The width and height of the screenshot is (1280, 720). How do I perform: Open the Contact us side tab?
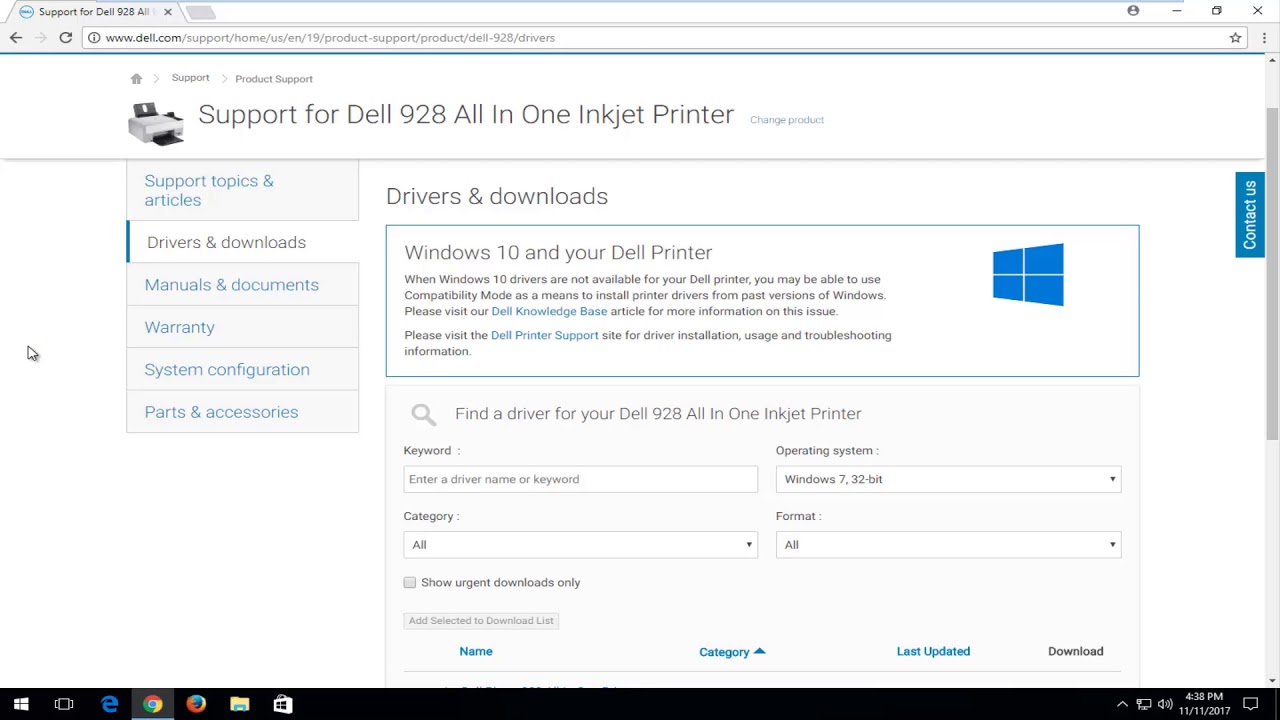click(x=1250, y=215)
